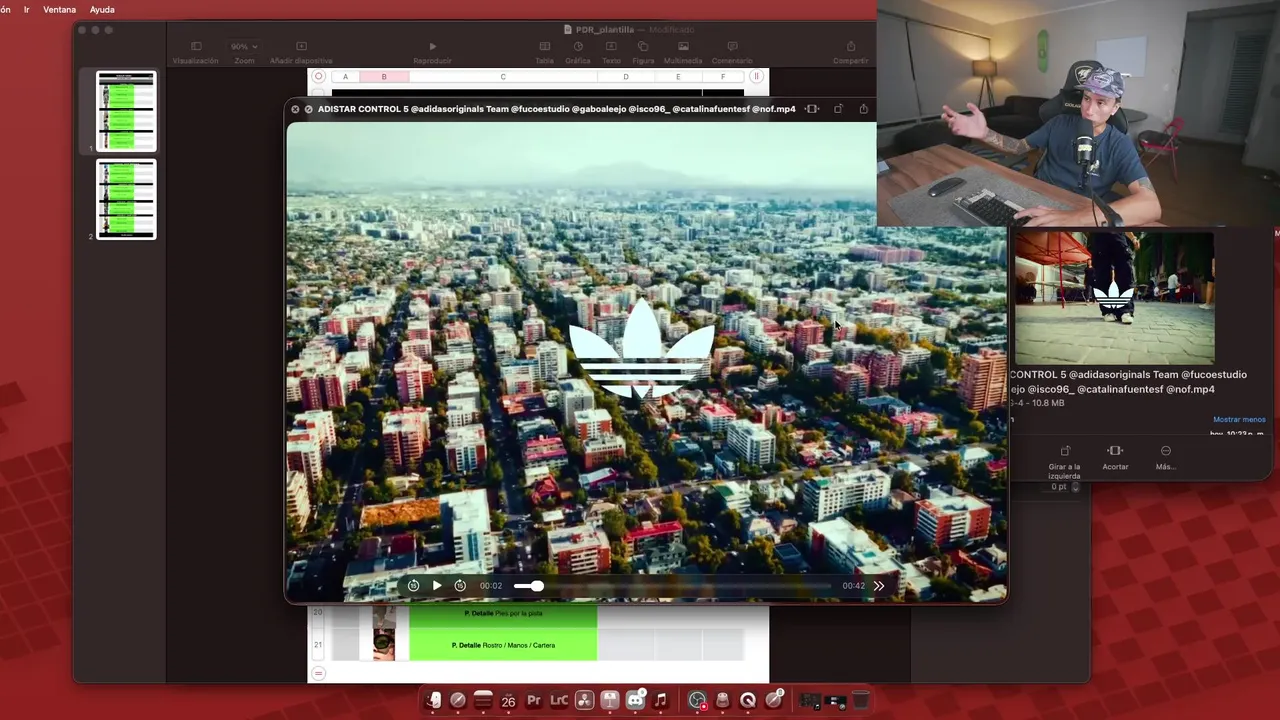Select column C header in table
Viewport: 1280px width, 720px height.
[503, 77]
